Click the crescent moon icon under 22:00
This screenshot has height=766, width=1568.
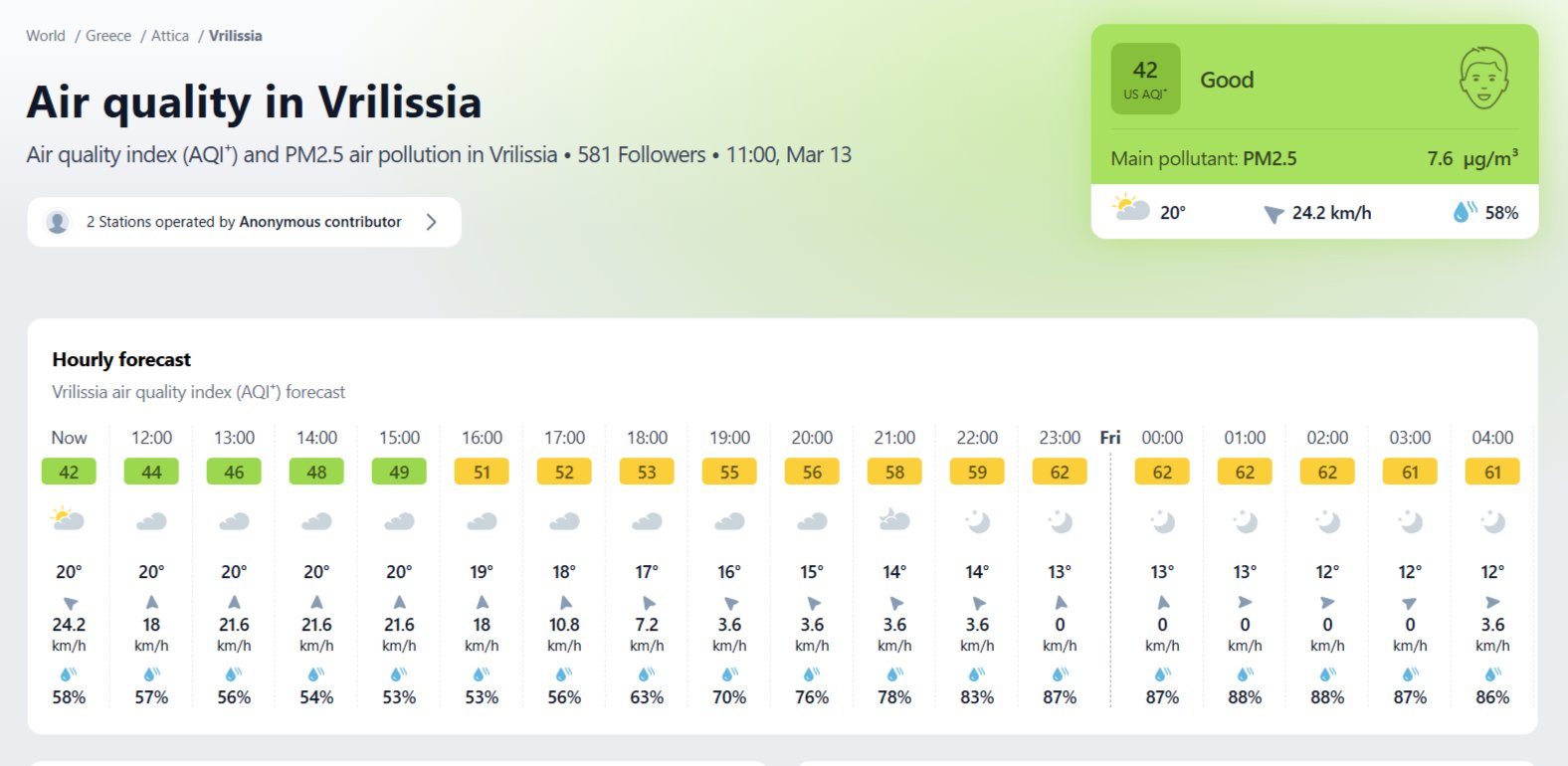(x=977, y=520)
